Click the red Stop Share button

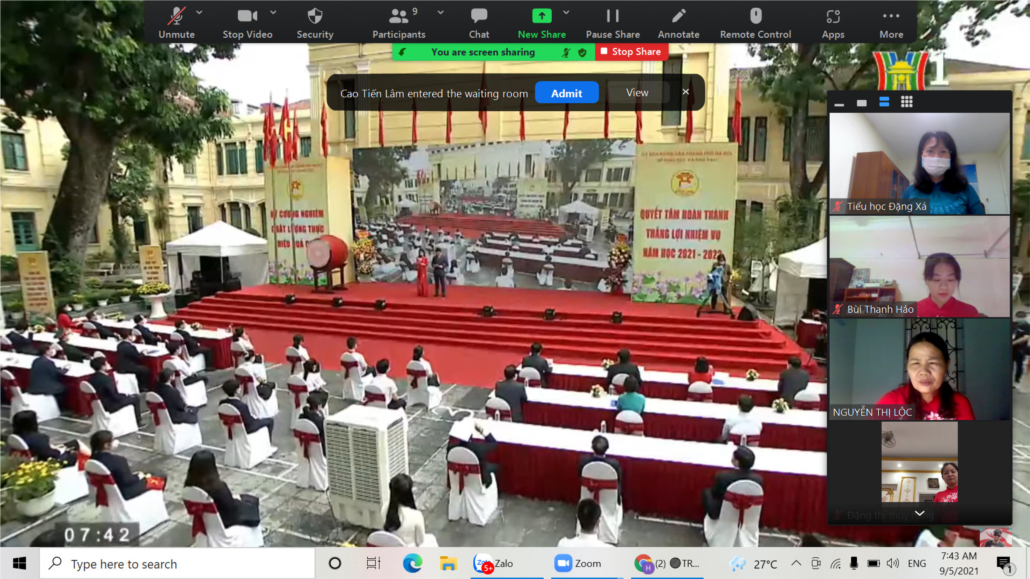pos(631,52)
